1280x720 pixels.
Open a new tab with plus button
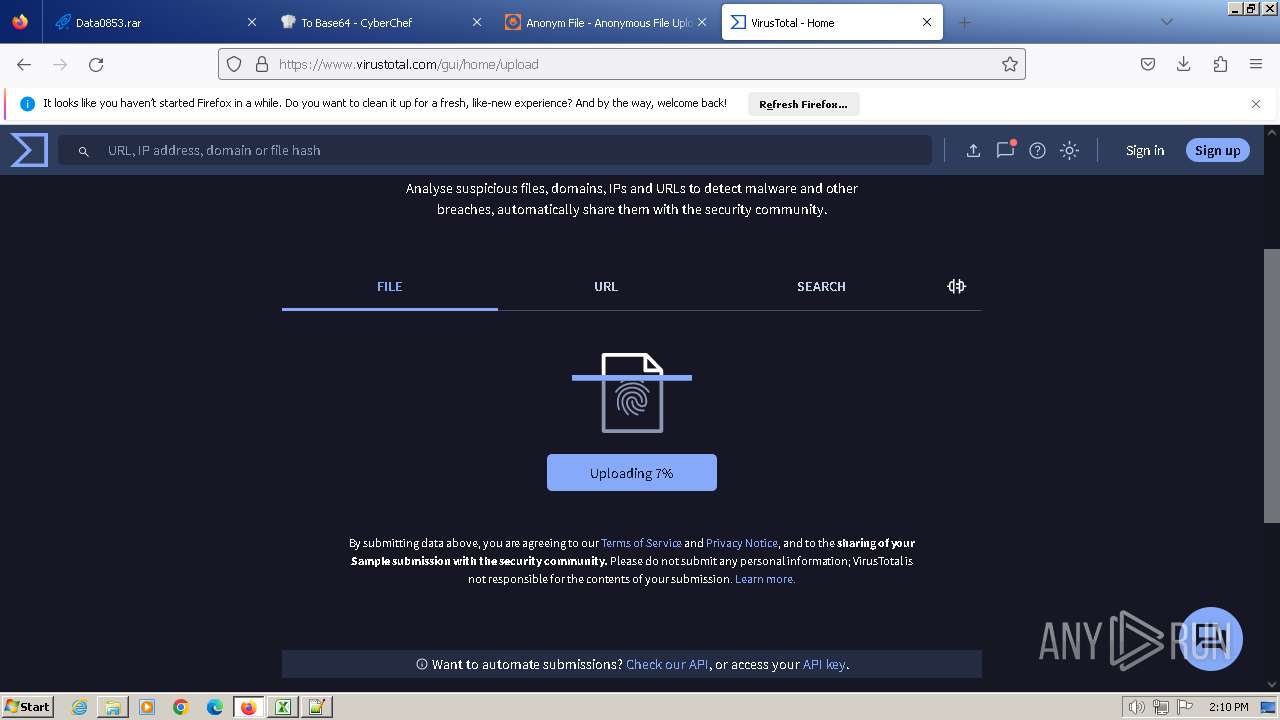964,22
